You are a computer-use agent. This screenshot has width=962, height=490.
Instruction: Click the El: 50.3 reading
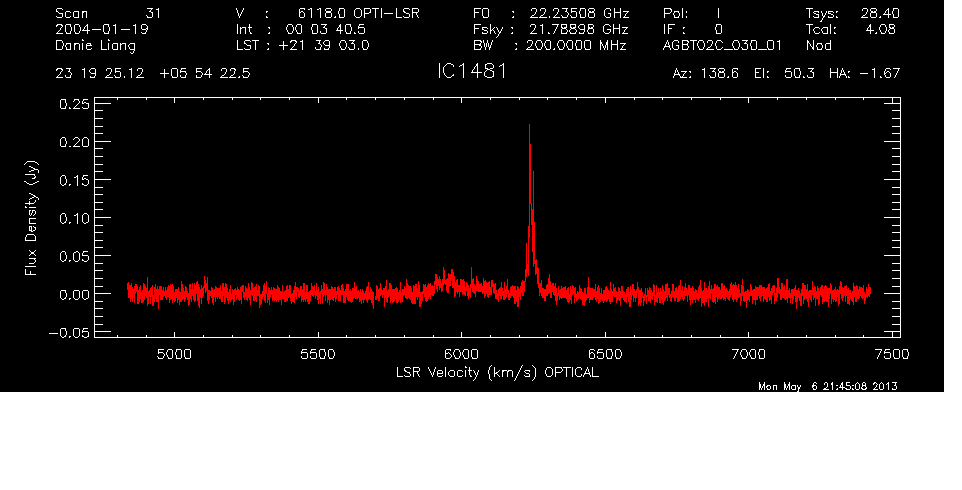tap(784, 74)
